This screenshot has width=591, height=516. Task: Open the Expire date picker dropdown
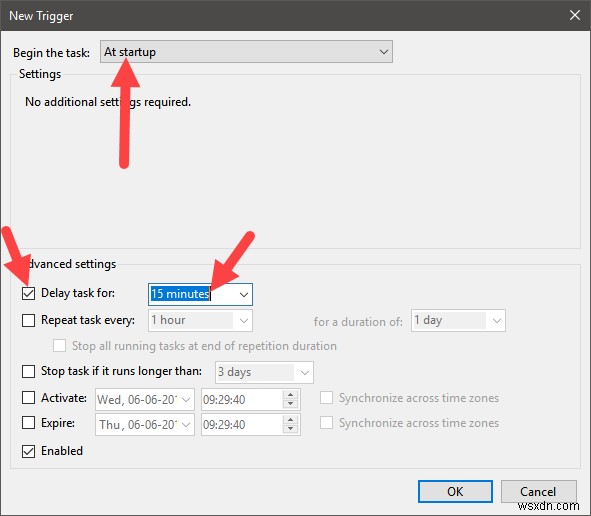tap(186, 425)
